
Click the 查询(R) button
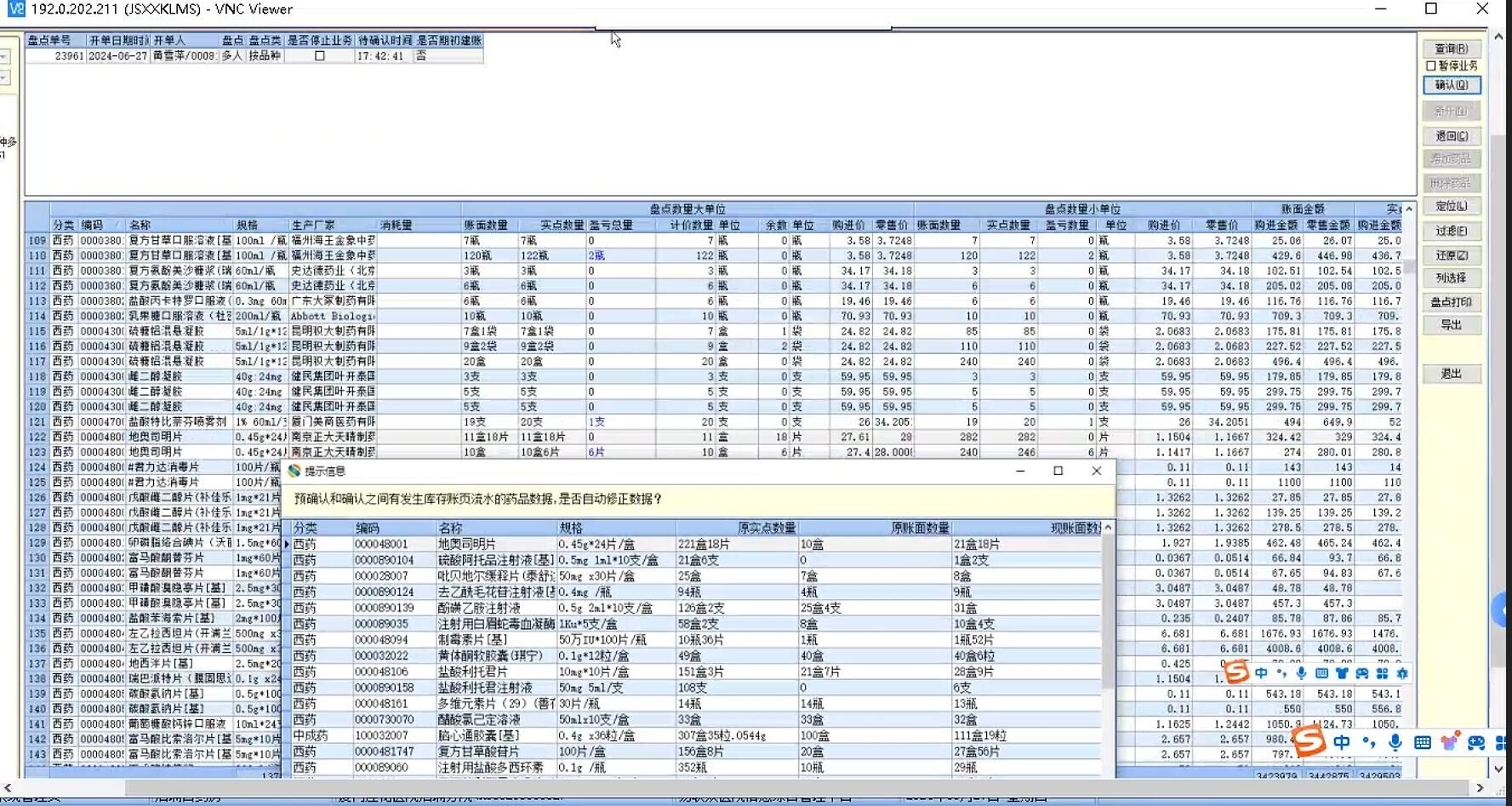pyautogui.click(x=1452, y=49)
